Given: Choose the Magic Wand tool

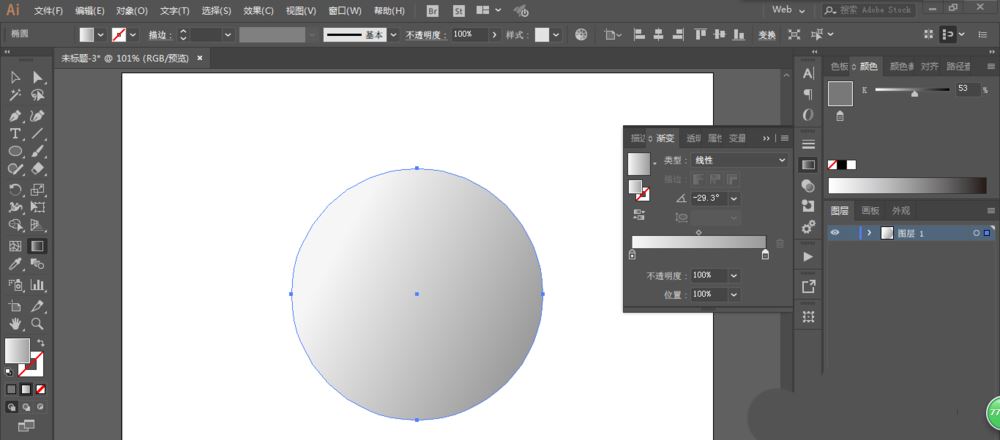Looking at the screenshot, I should [x=15, y=96].
